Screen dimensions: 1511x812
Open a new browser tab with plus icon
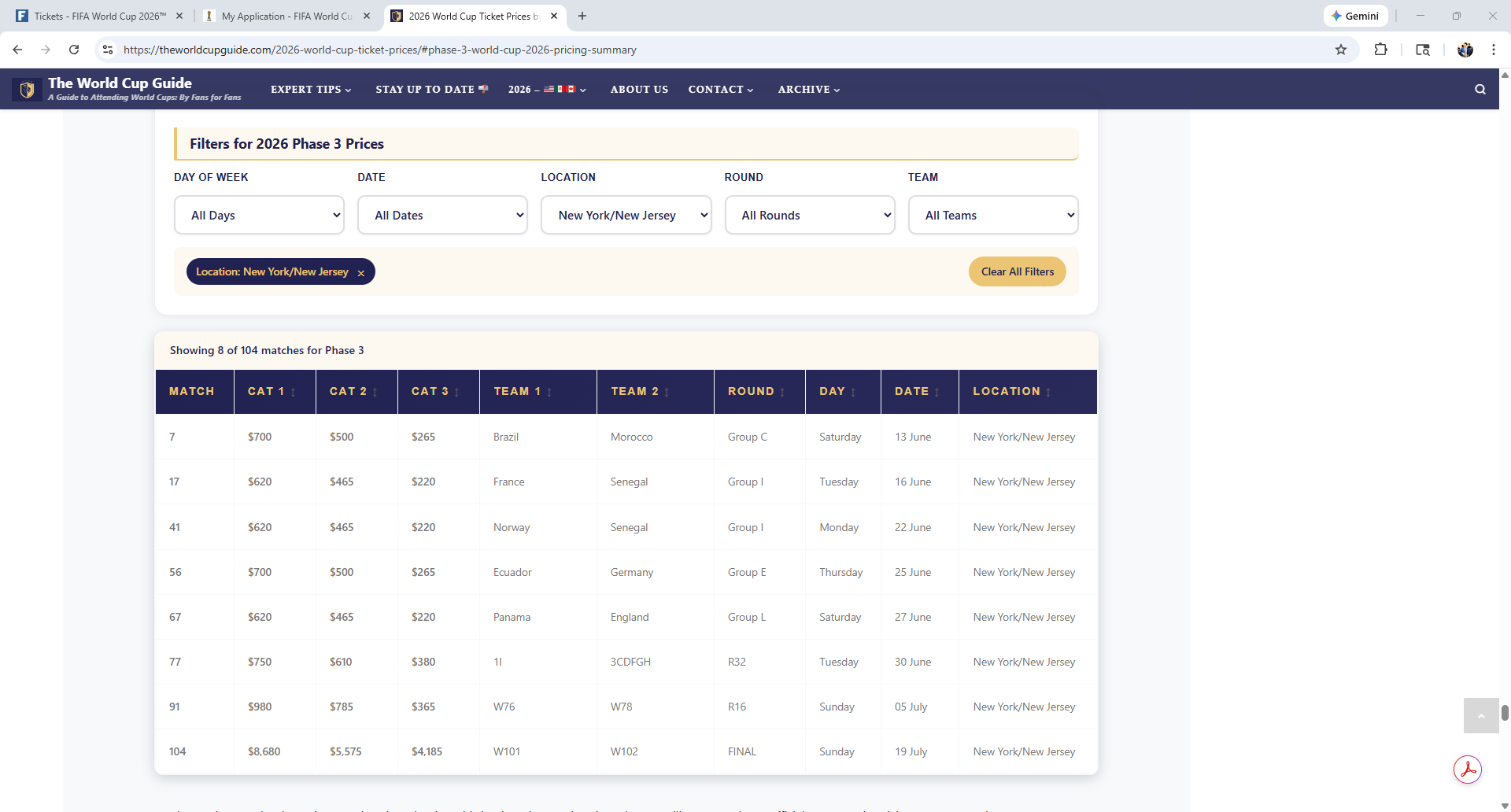point(582,16)
